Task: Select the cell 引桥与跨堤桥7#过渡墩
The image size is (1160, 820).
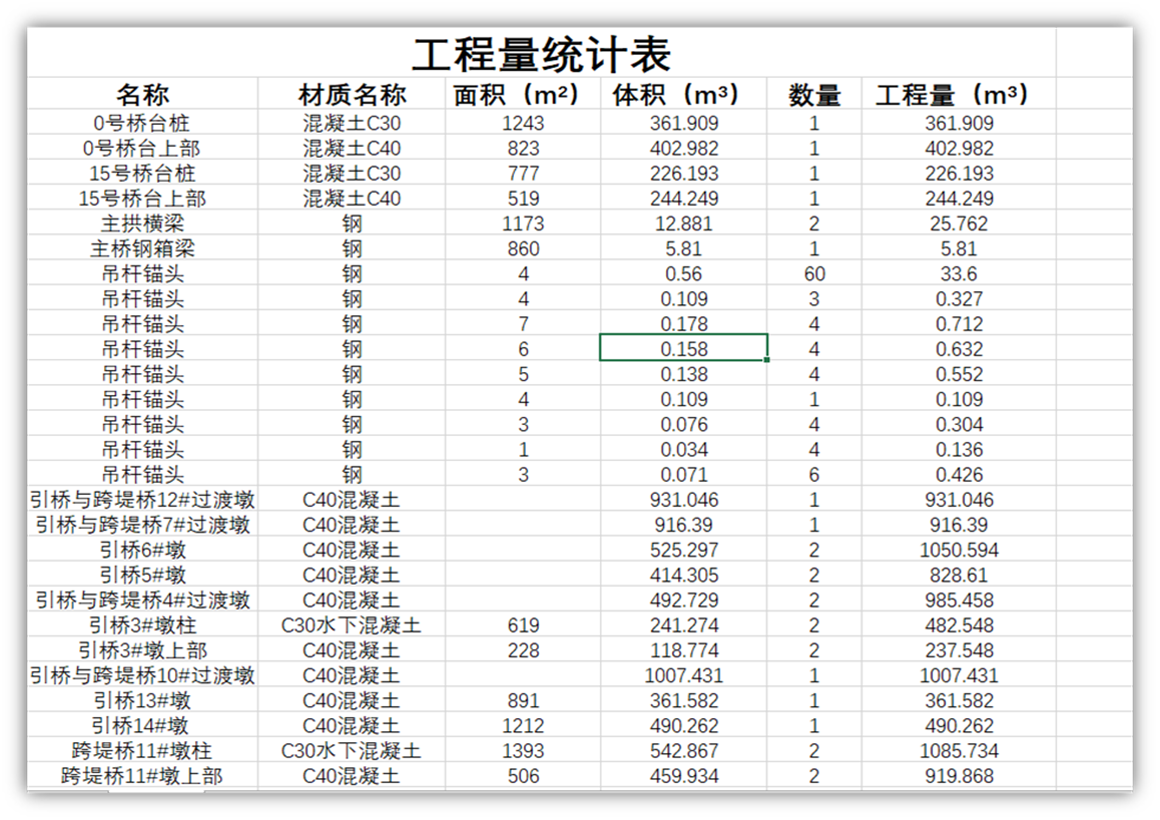Action: (143, 525)
